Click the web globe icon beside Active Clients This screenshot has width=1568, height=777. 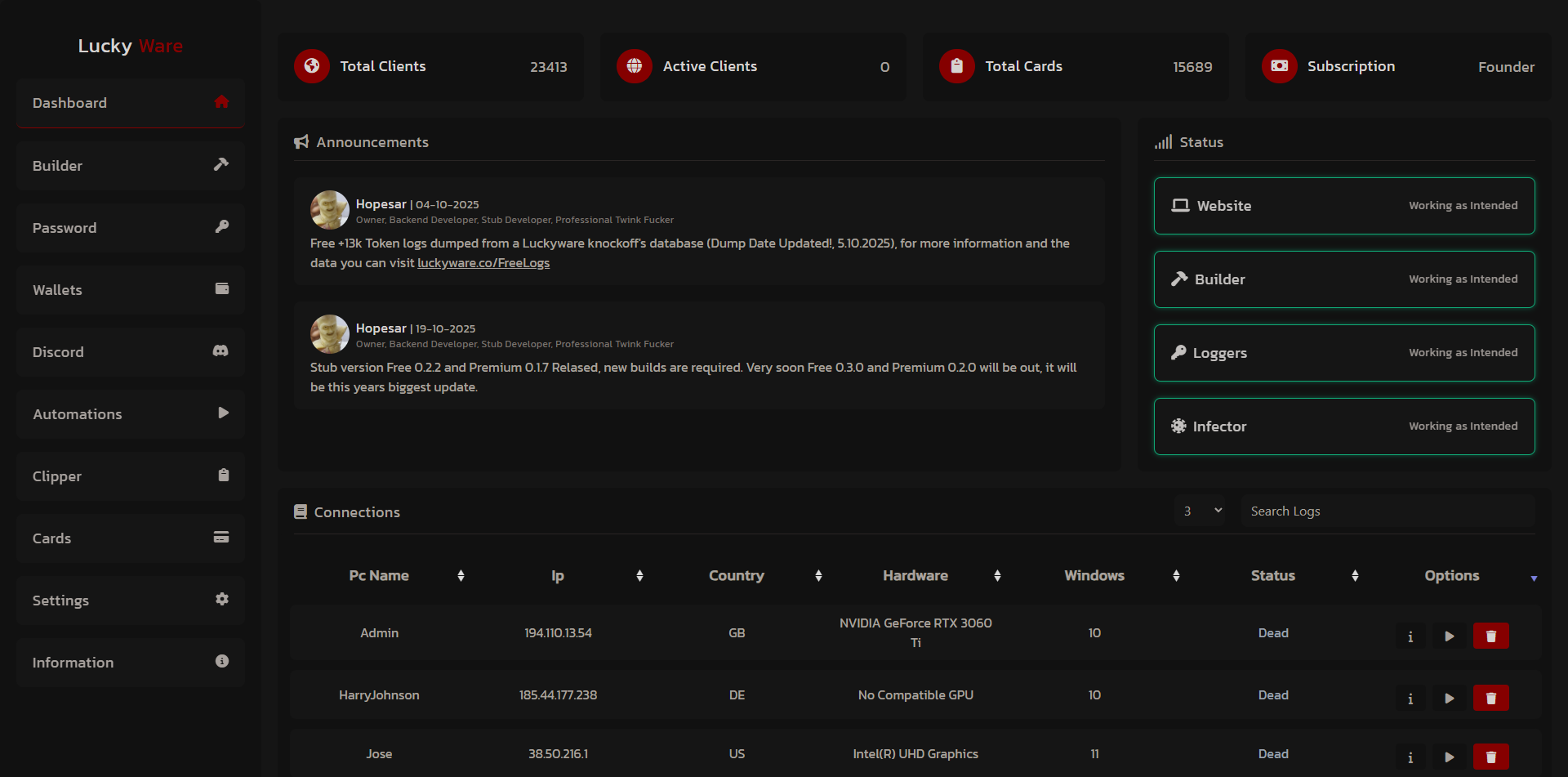[x=635, y=66]
